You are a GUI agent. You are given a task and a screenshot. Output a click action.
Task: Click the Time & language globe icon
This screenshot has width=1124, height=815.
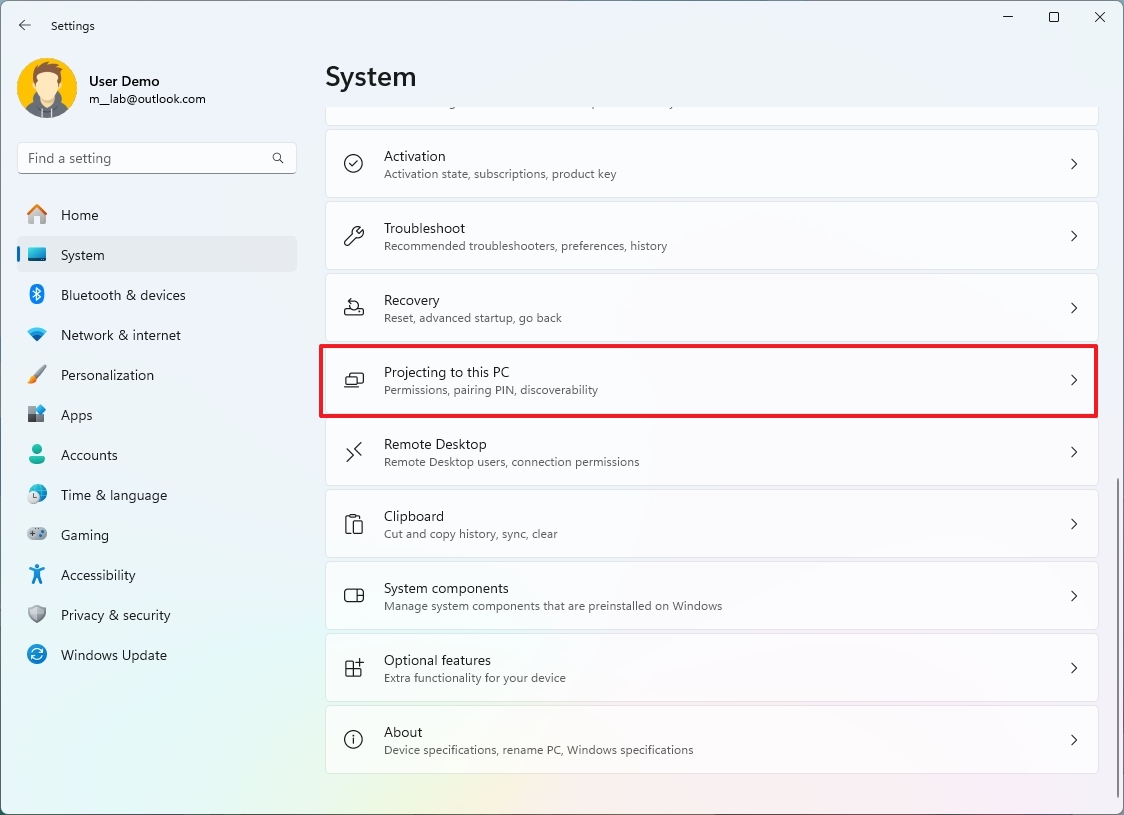pyautogui.click(x=37, y=495)
